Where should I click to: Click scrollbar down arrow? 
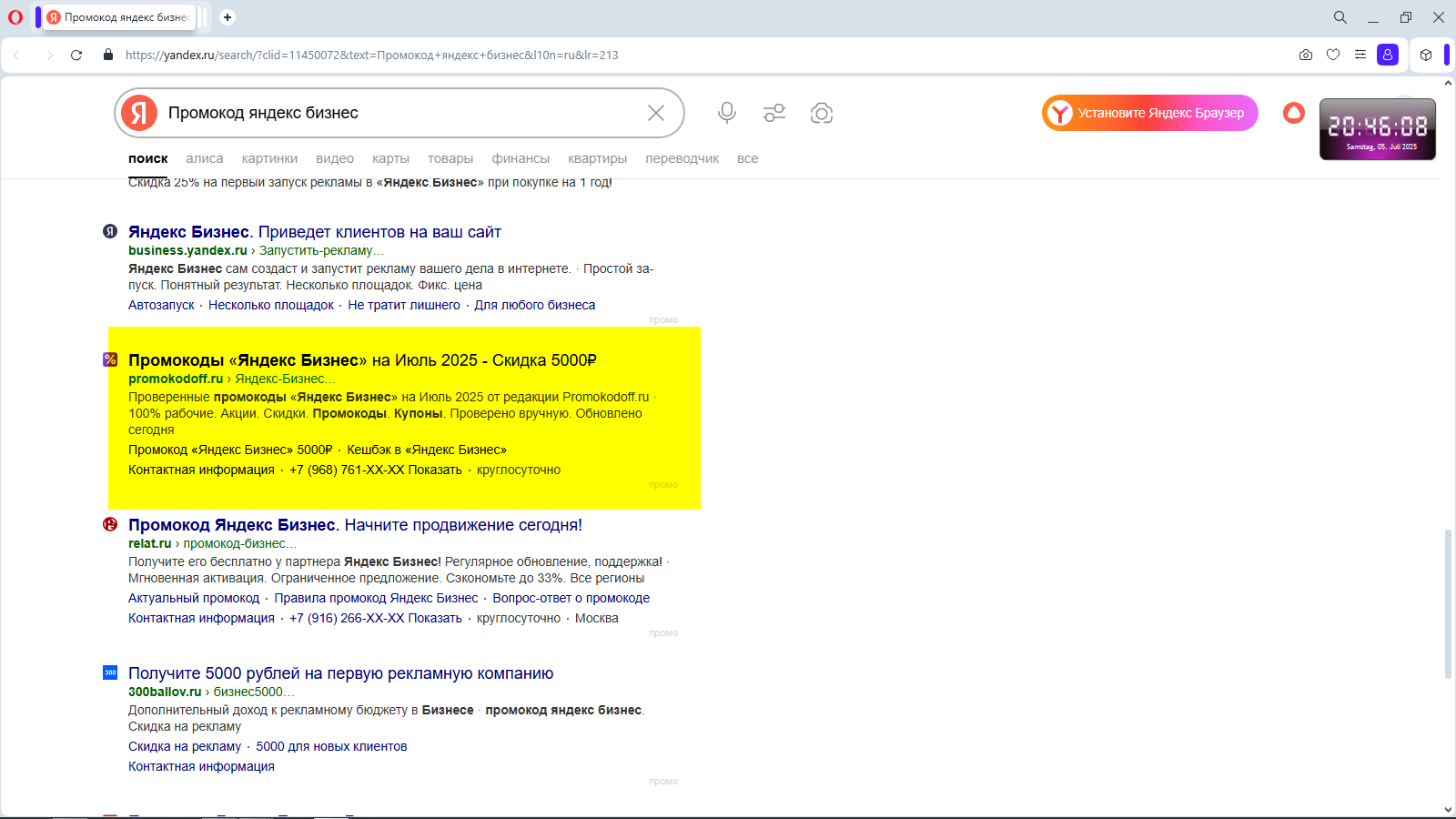coord(1448,809)
